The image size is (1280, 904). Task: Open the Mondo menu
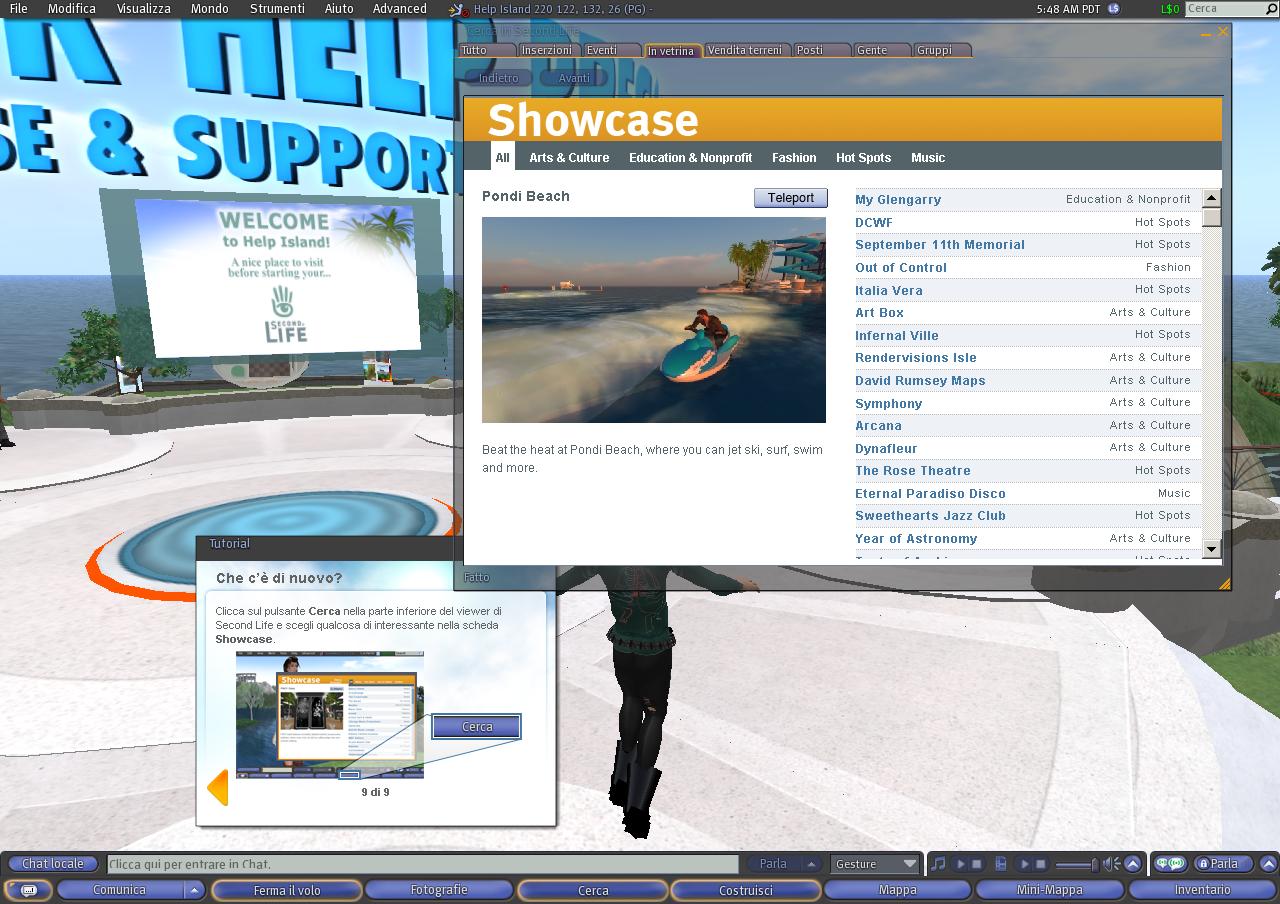coord(209,9)
